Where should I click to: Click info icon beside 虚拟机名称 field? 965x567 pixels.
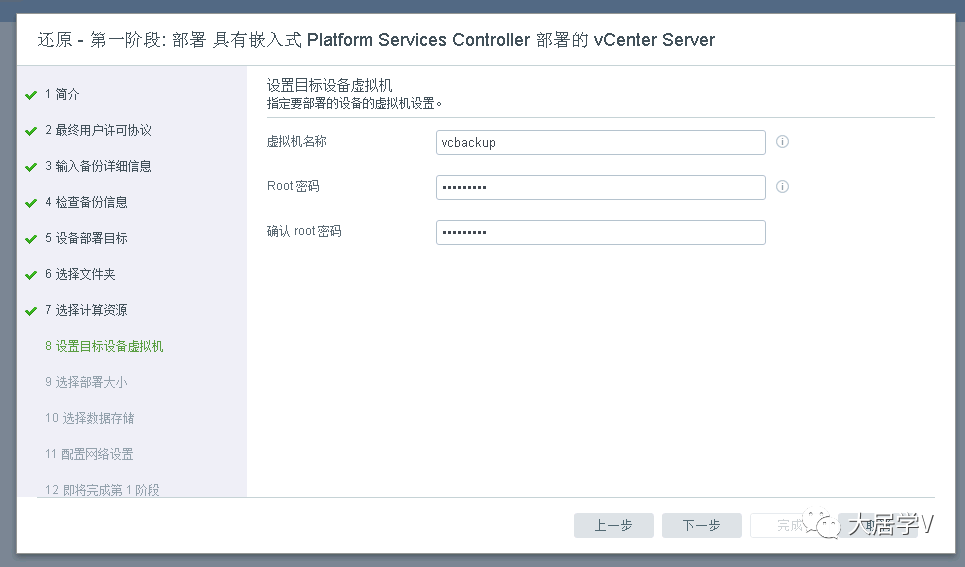(x=783, y=142)
